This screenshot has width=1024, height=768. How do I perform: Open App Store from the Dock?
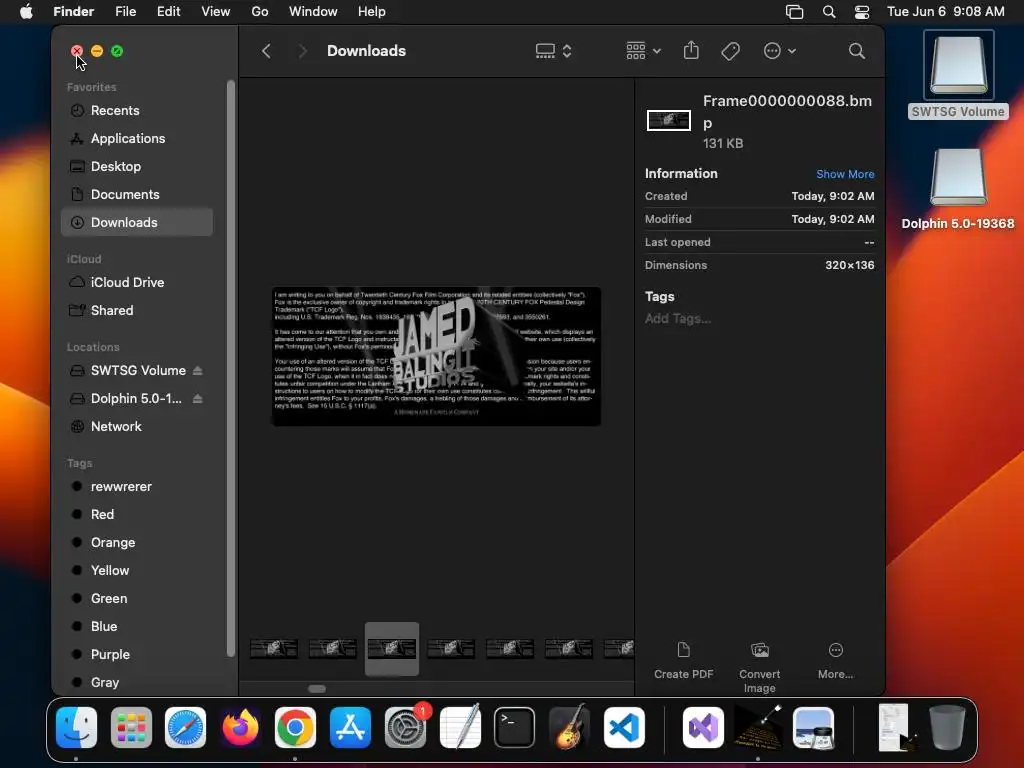350,728
